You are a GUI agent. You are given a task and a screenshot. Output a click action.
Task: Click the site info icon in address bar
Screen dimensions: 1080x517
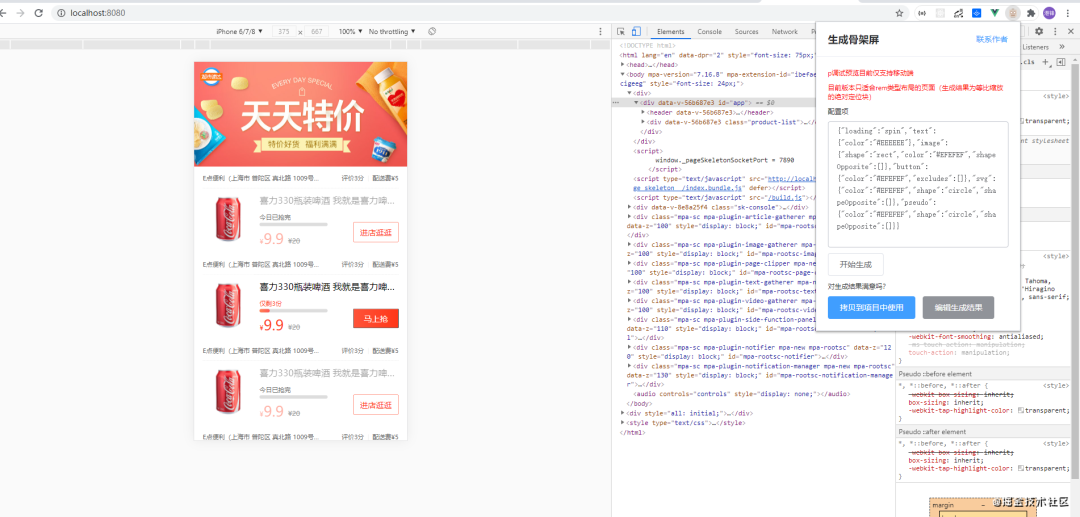pyautogui.click(x=61, y=13)
